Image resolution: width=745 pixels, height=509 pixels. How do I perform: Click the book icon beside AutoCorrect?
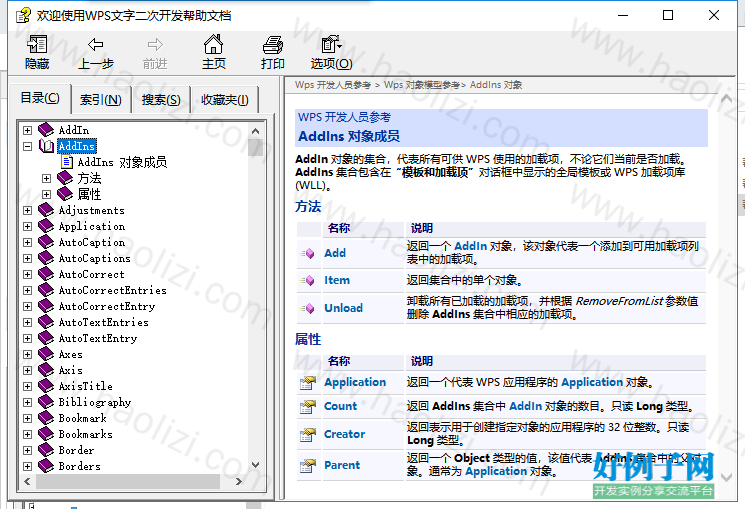46,274
